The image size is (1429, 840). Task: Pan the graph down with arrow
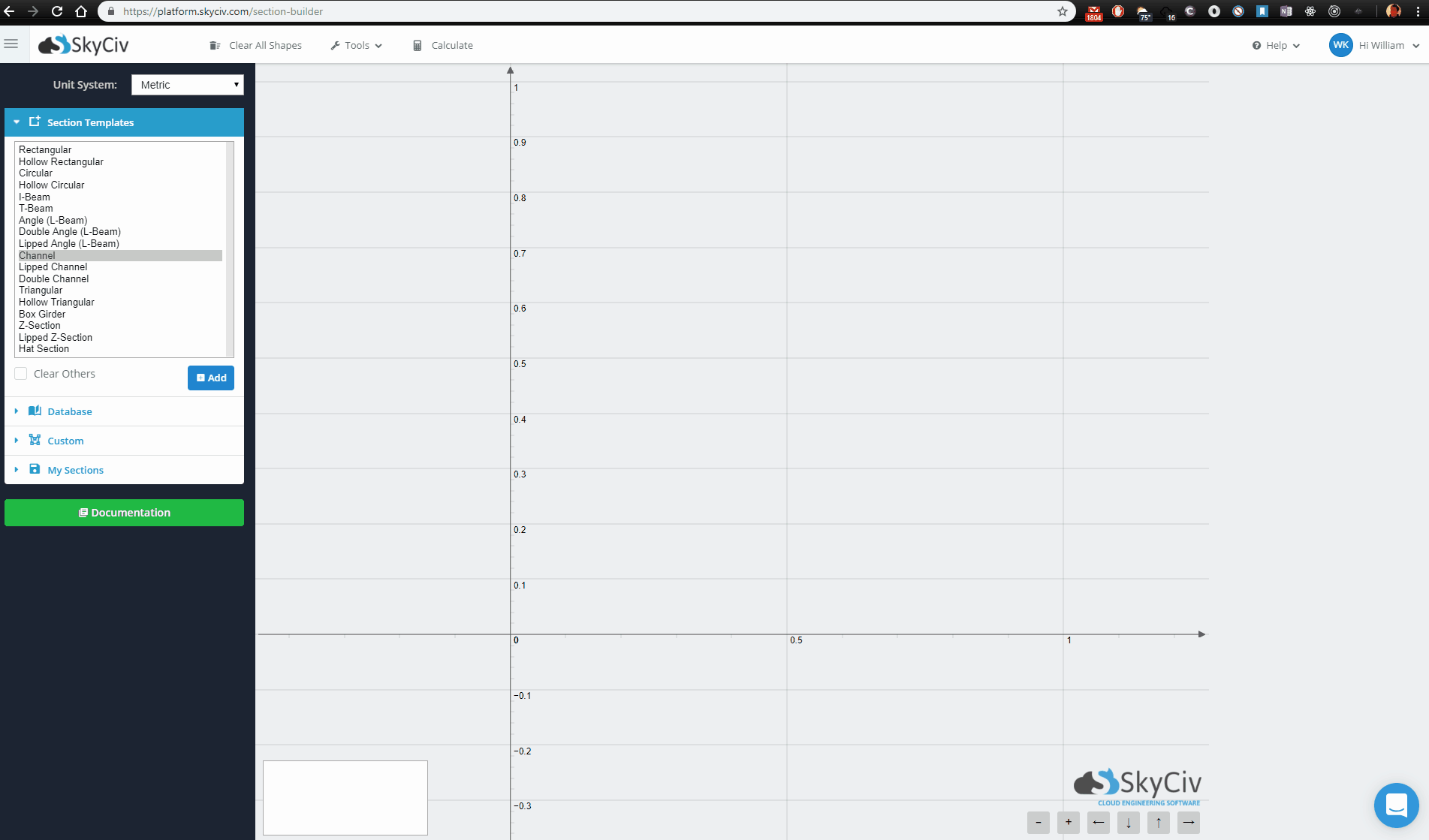click(x=1128, y=823)
